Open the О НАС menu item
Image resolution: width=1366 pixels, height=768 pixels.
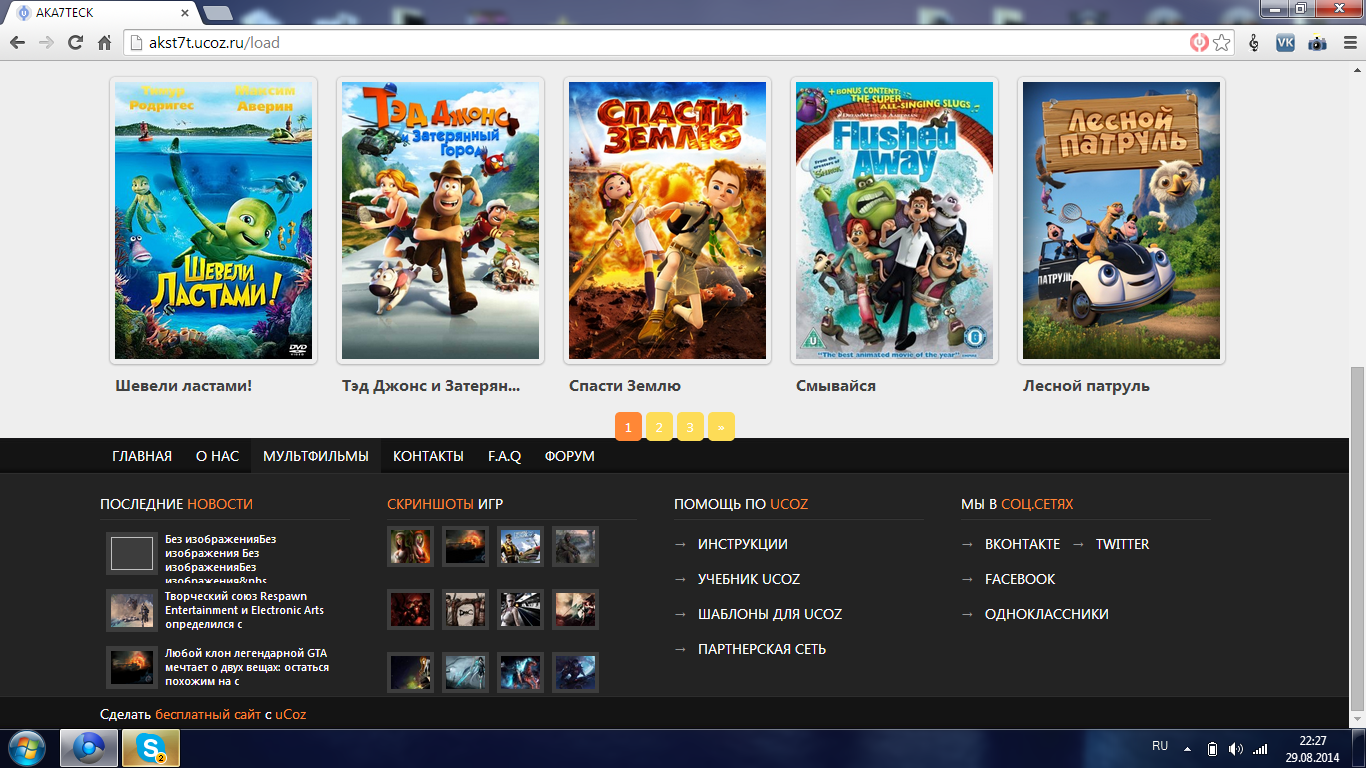[217, 456]
